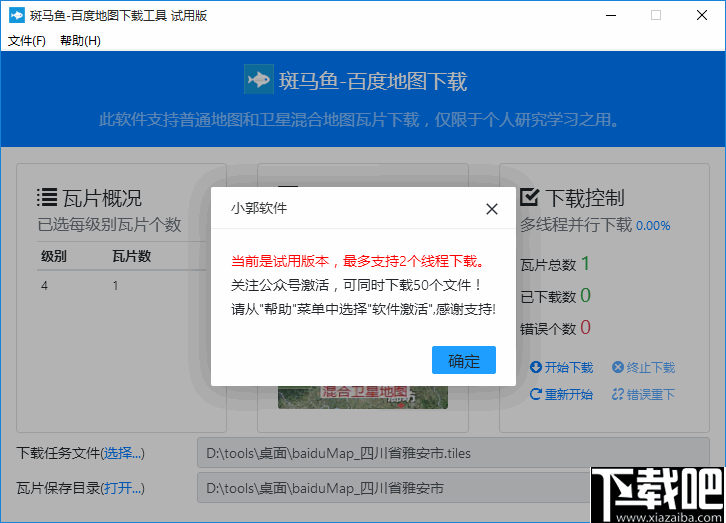Screen dimensions: 726x523
Task: Close the 斑马鱼 main window
Action: coord(702,15)
